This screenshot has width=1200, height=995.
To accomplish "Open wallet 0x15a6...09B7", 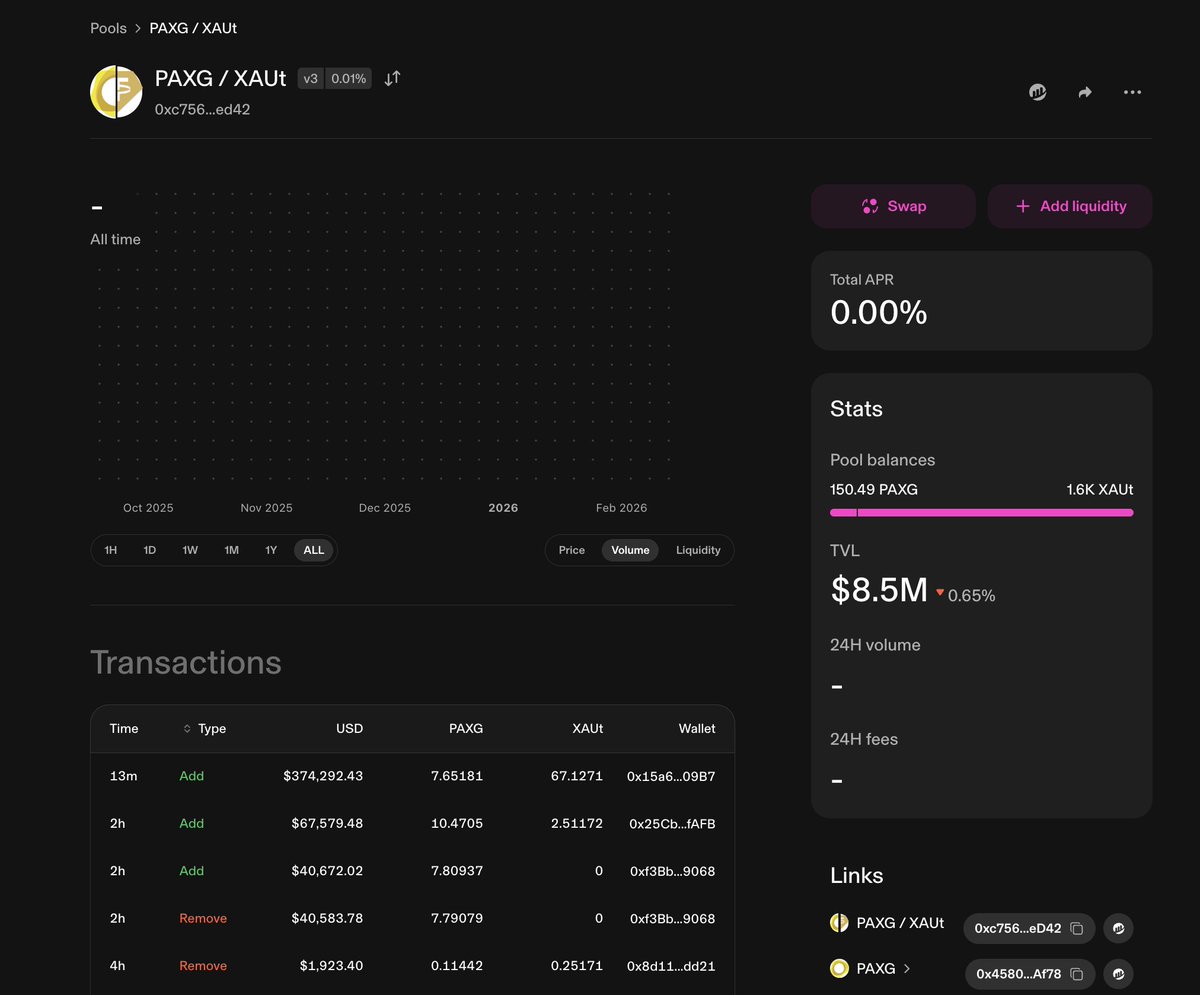I will pyautogui.click(x=671, y=776).
